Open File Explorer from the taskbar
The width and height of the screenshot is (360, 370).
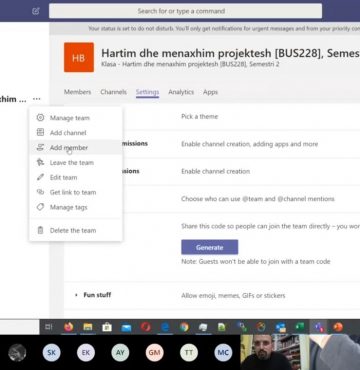coord(88,327)
